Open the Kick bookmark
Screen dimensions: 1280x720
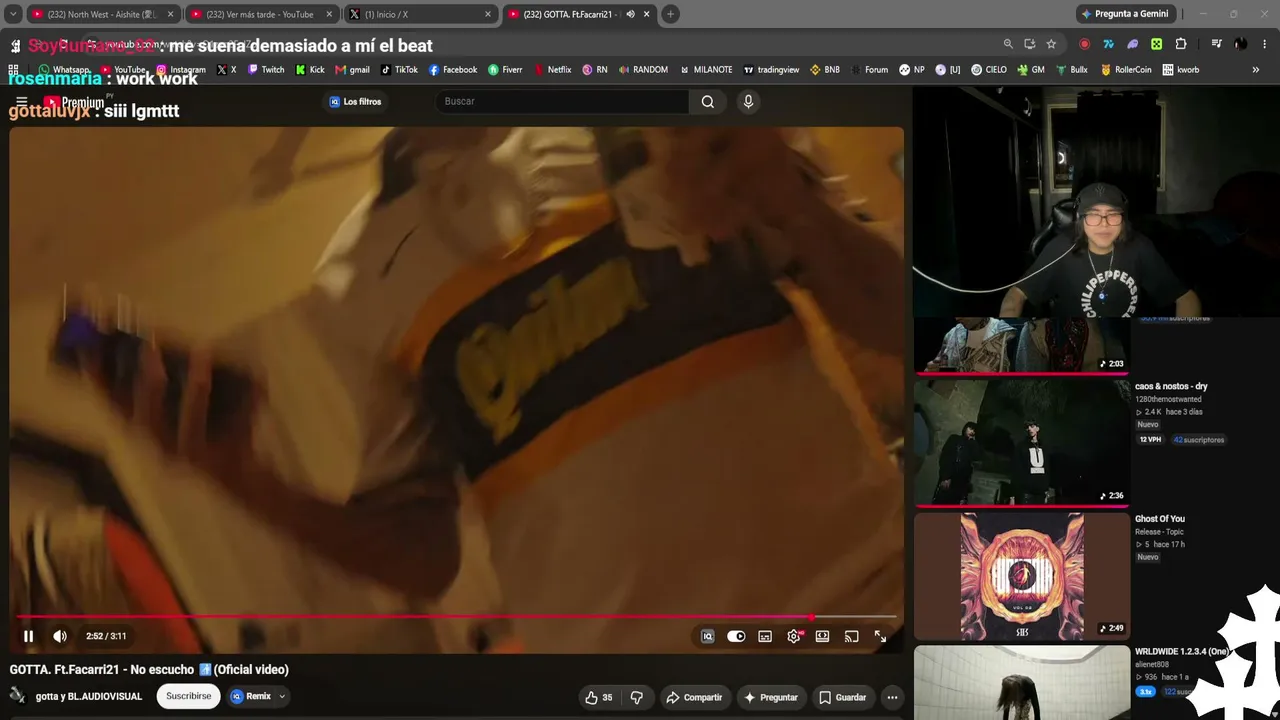[x=310, y=70]
